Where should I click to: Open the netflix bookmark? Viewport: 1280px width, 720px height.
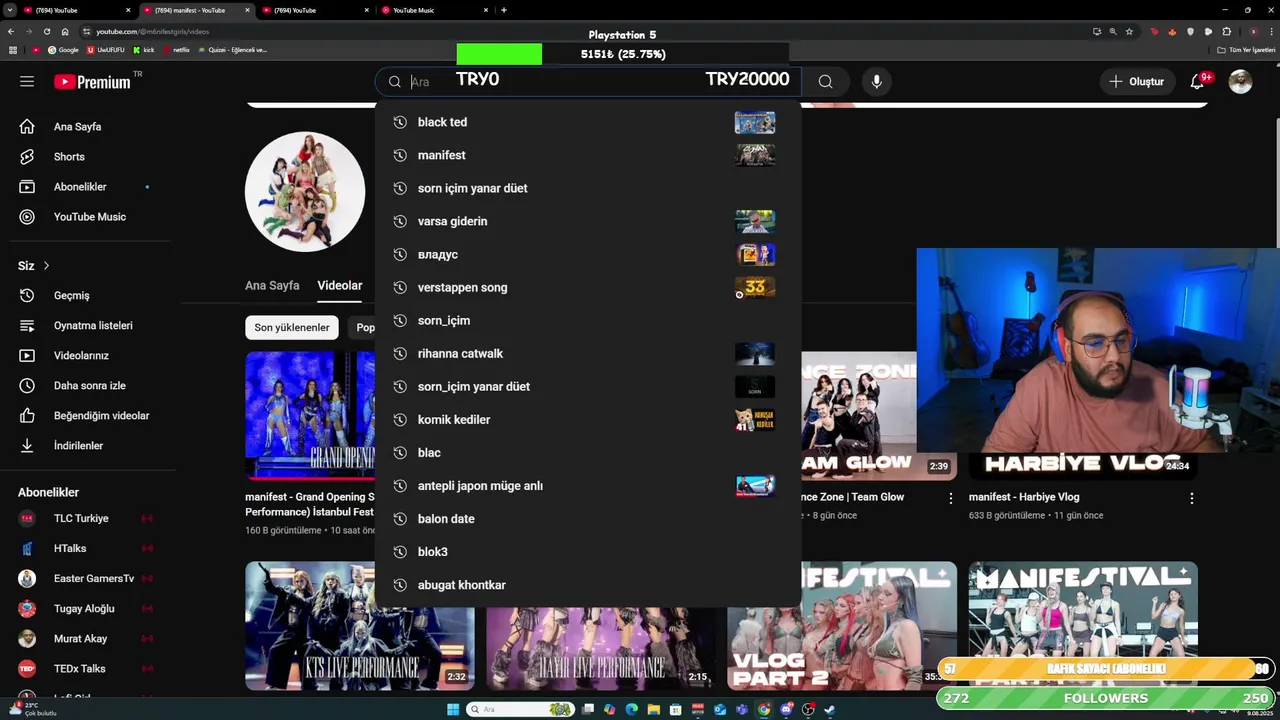pyautogui.click(x=176, y=49)
